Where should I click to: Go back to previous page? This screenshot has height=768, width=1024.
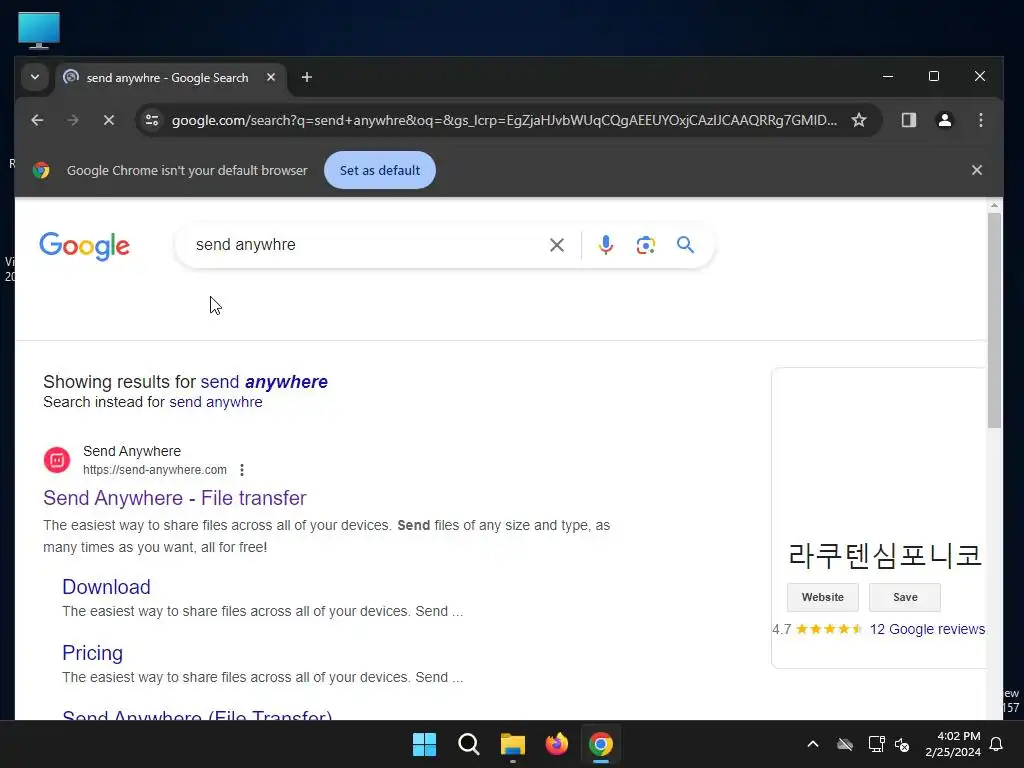click(x=37, y=120)
